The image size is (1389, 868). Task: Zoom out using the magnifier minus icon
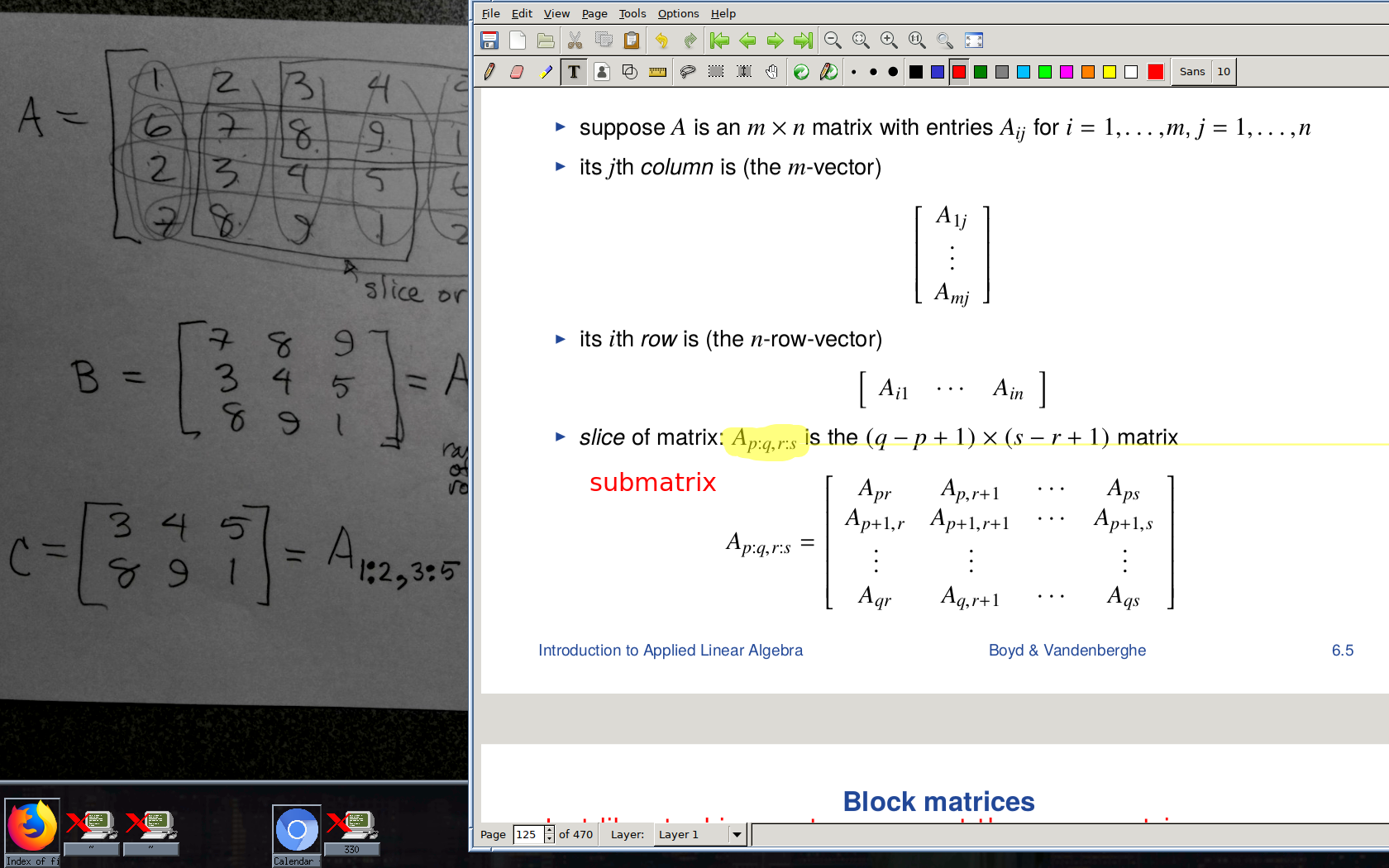coord(833,41)
